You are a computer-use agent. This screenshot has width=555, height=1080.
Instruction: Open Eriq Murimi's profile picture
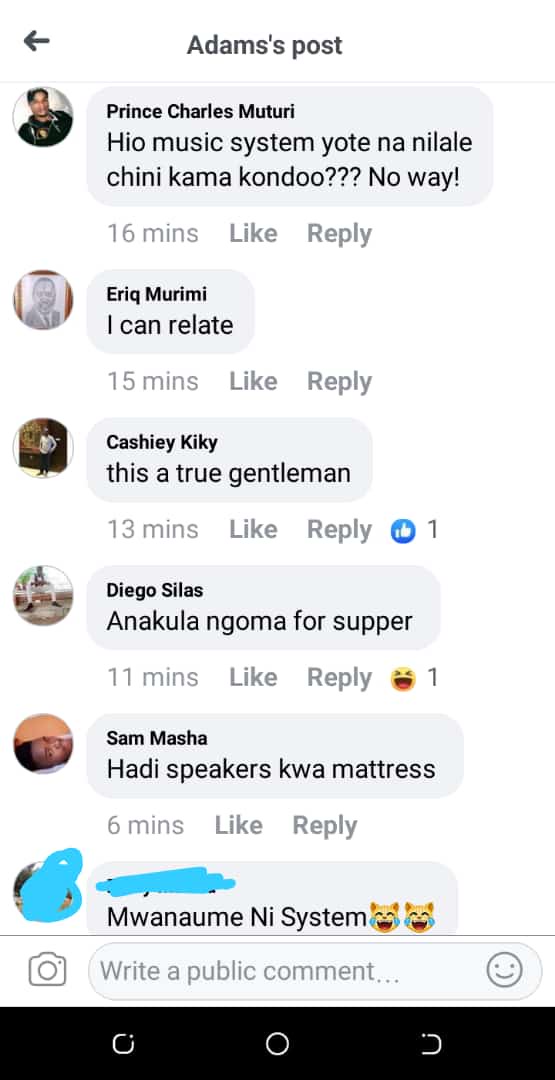click(x=43, y=300)
